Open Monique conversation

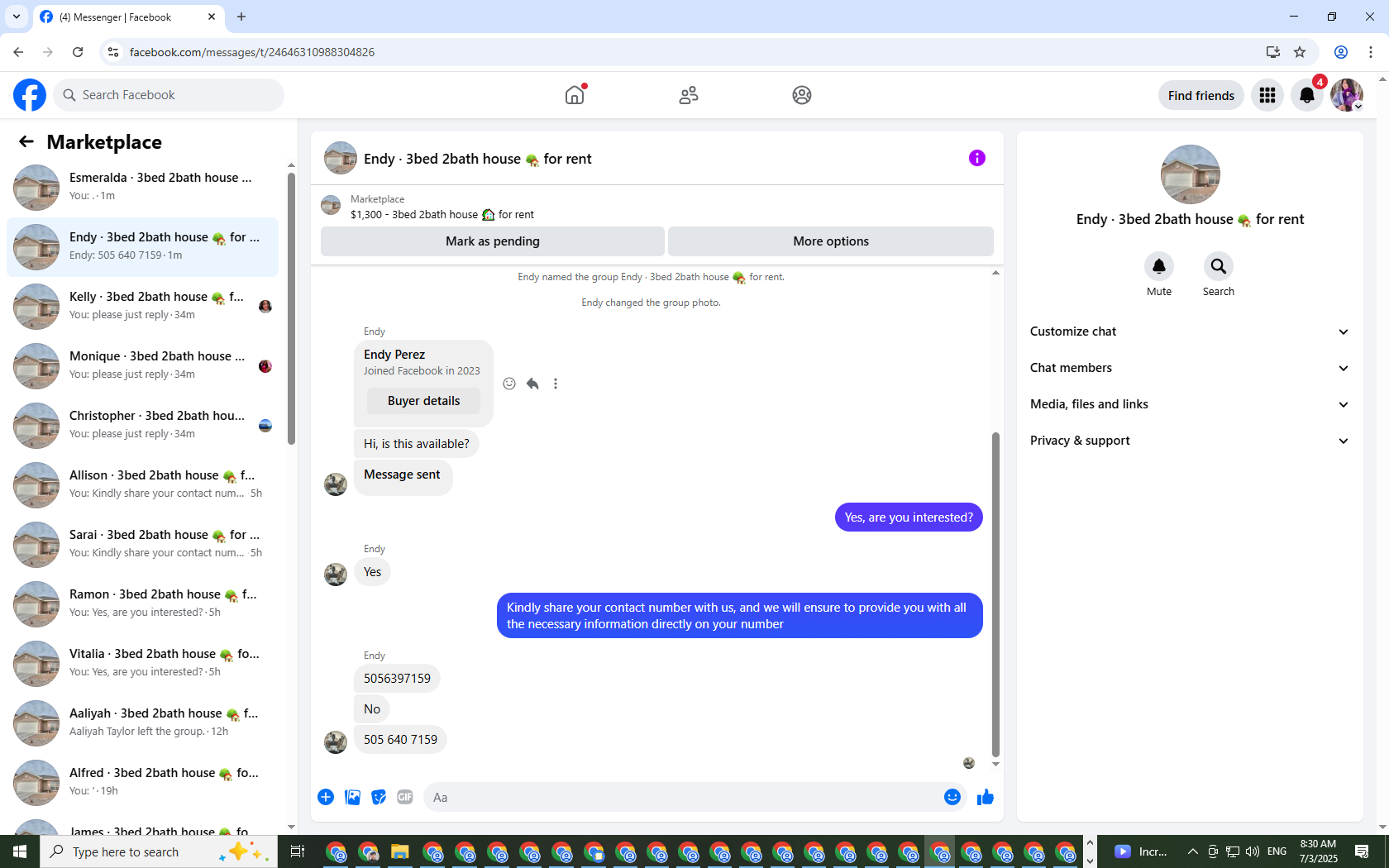point(142,365)
